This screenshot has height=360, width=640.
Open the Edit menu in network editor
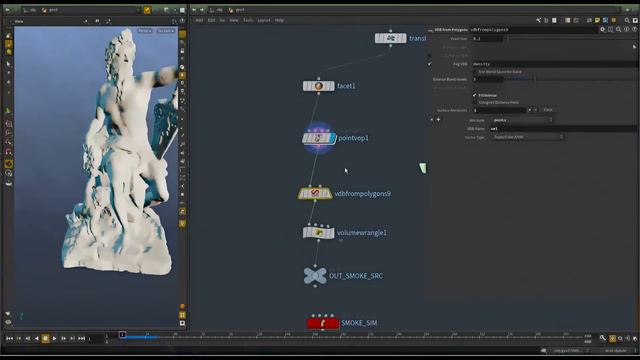211,20
